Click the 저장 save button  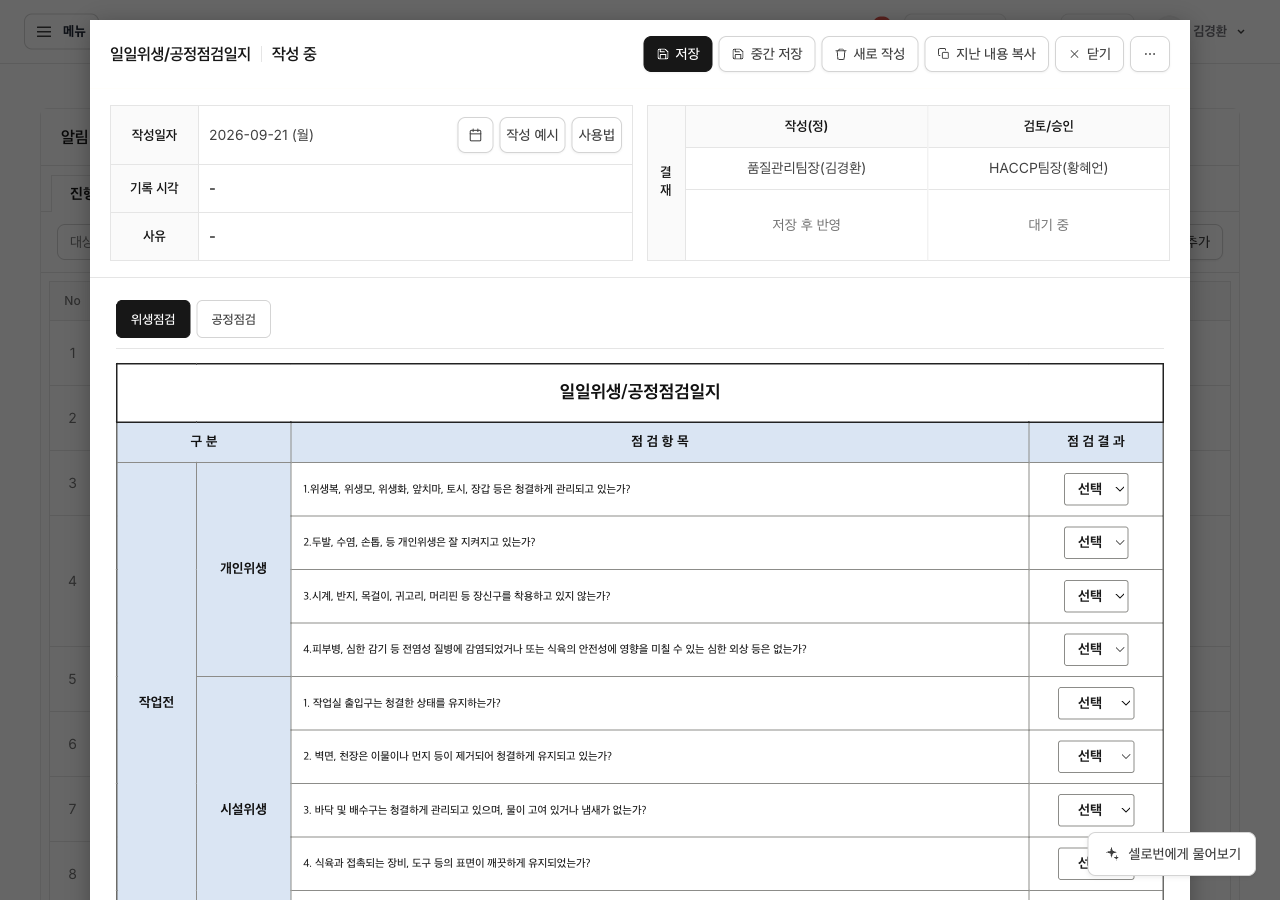tap(678, 54)
